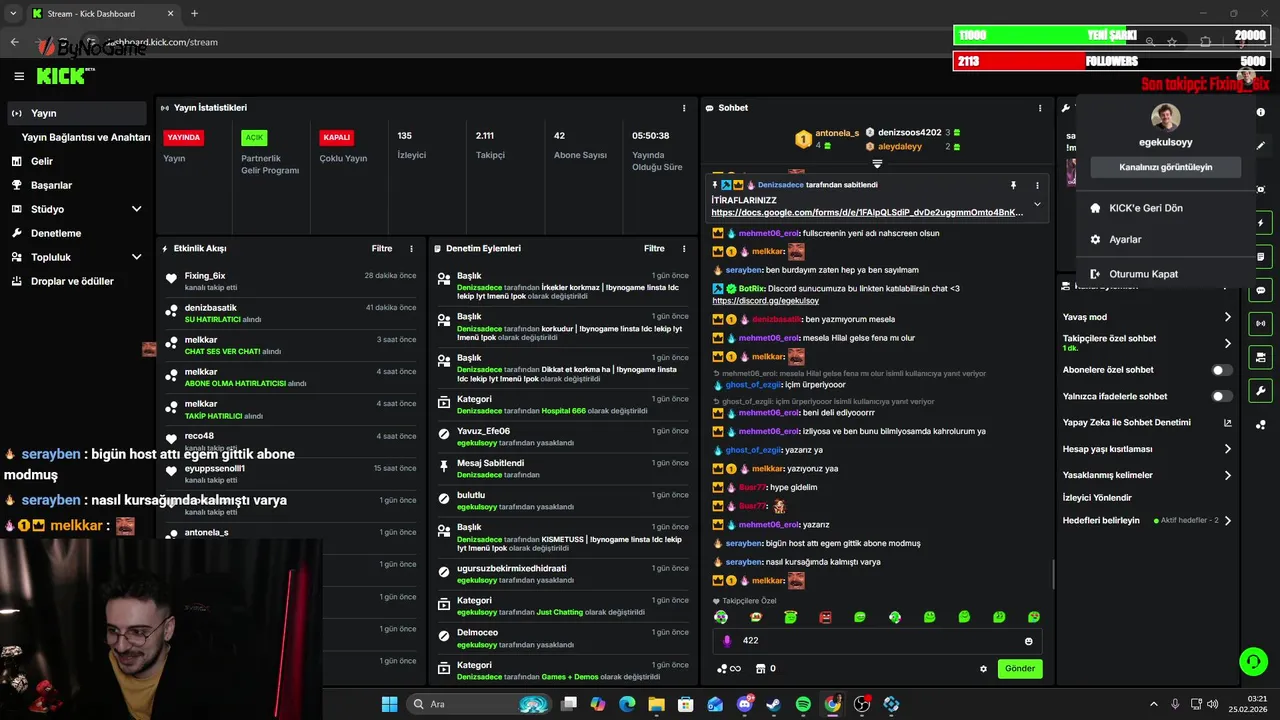Toggle Abonelere özel sohbet switch

[1222, 370]
